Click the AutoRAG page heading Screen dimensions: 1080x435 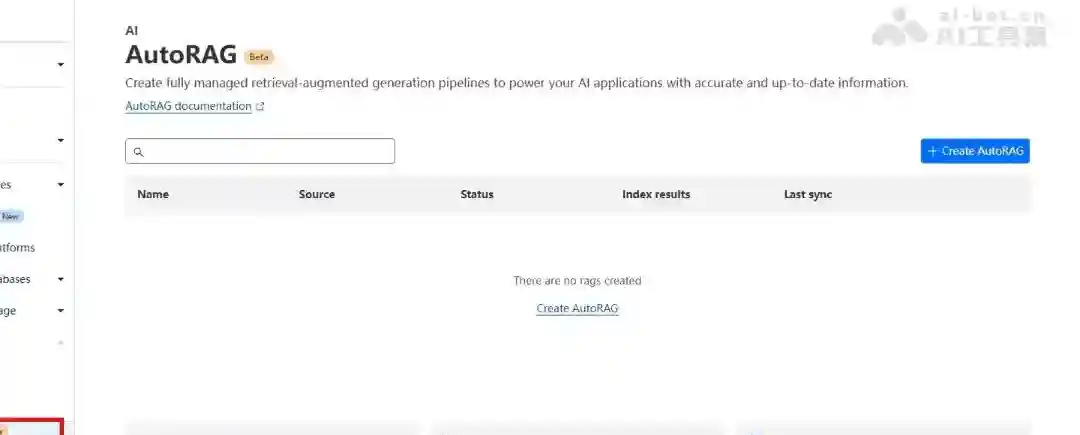pos(181,54)
